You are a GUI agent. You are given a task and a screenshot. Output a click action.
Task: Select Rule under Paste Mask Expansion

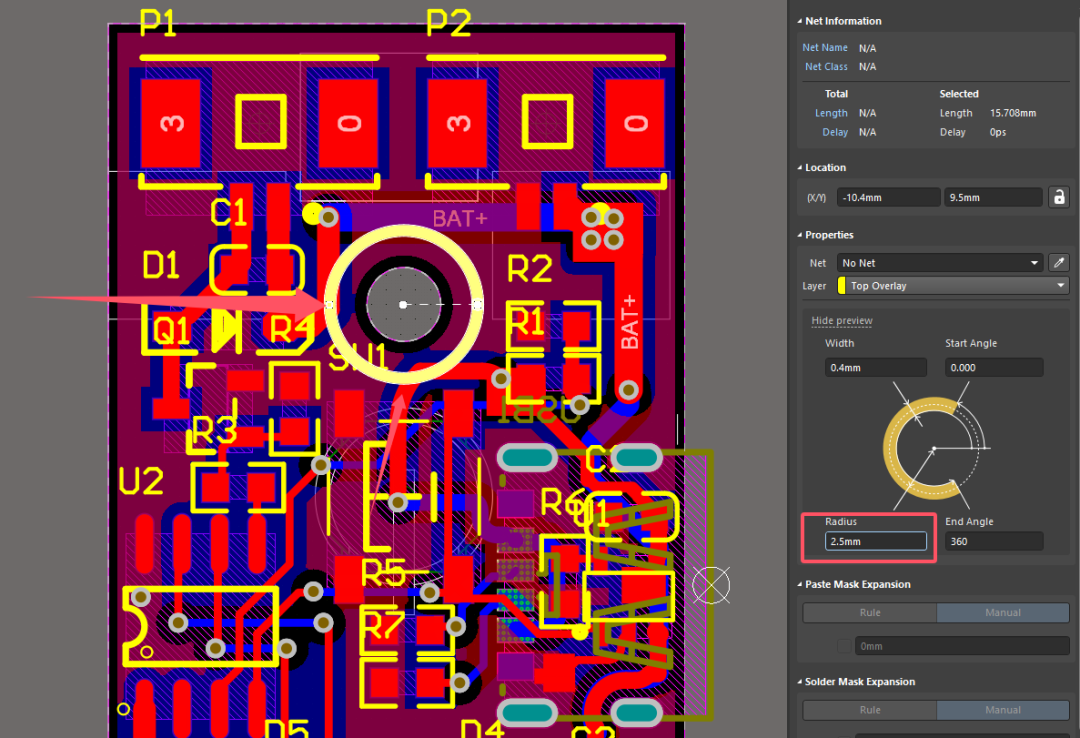pyautogui.click(x=869, y=613)
